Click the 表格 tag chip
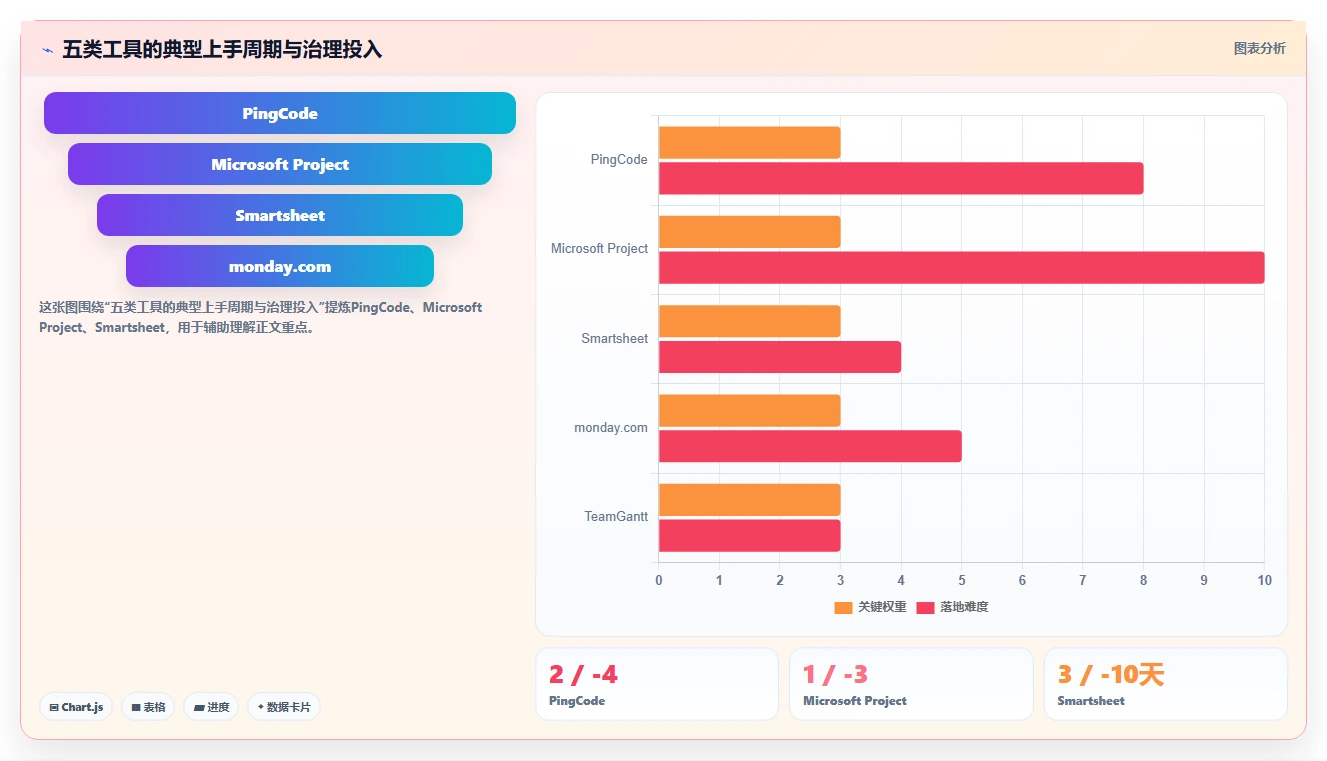The image size is (1327, 761). click(148, 707)
